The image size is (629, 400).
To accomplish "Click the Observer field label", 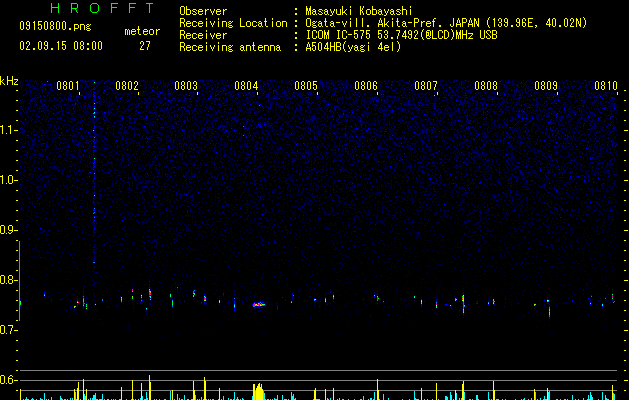I will point(203,11).
